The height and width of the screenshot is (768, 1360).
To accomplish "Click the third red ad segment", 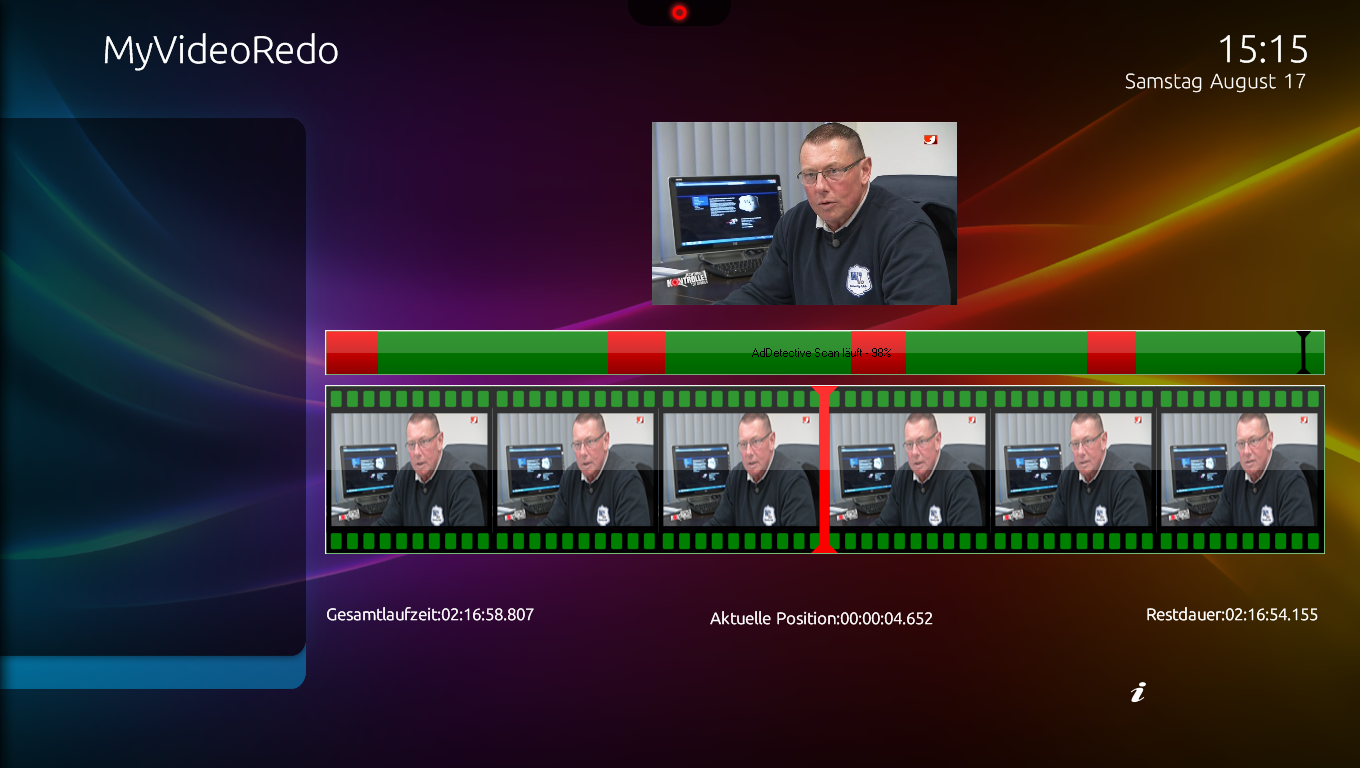I will point(878,352).
